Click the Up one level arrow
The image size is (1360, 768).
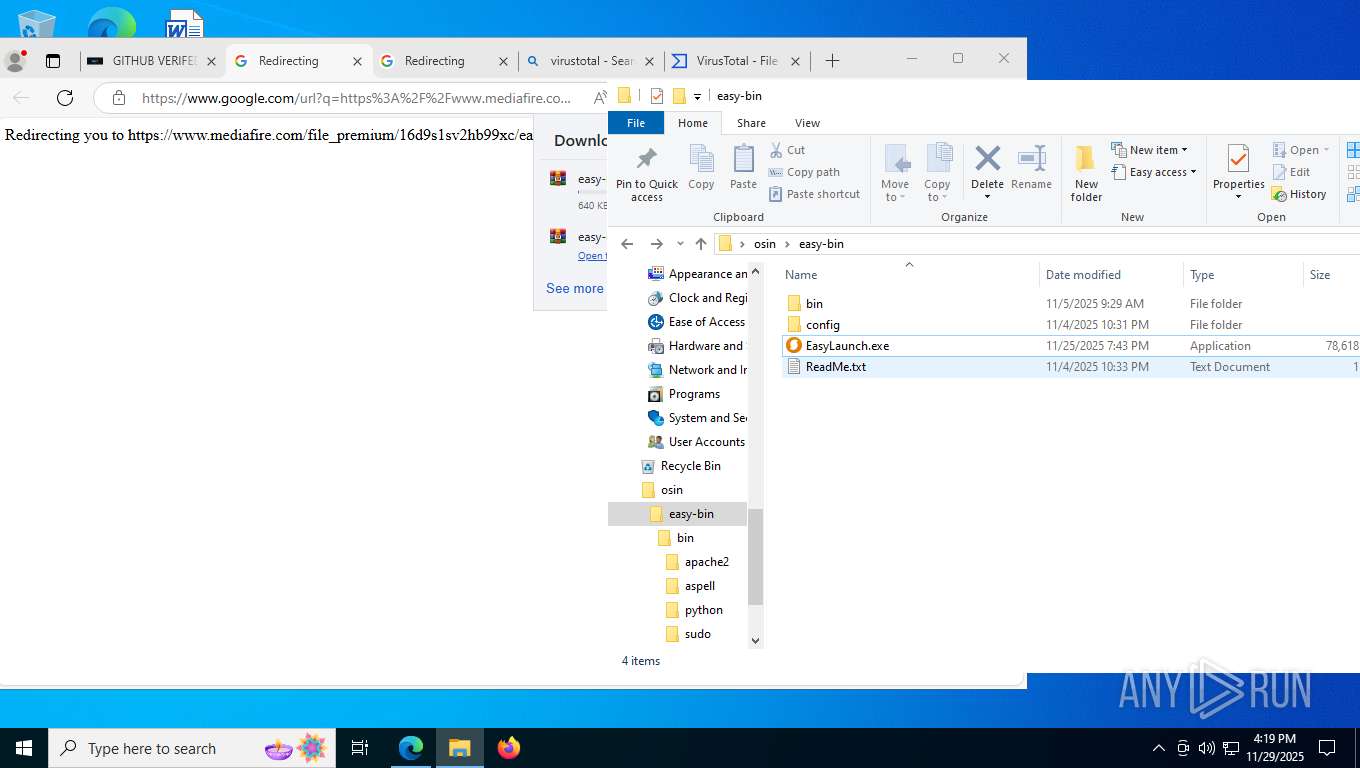coord(701,244)
